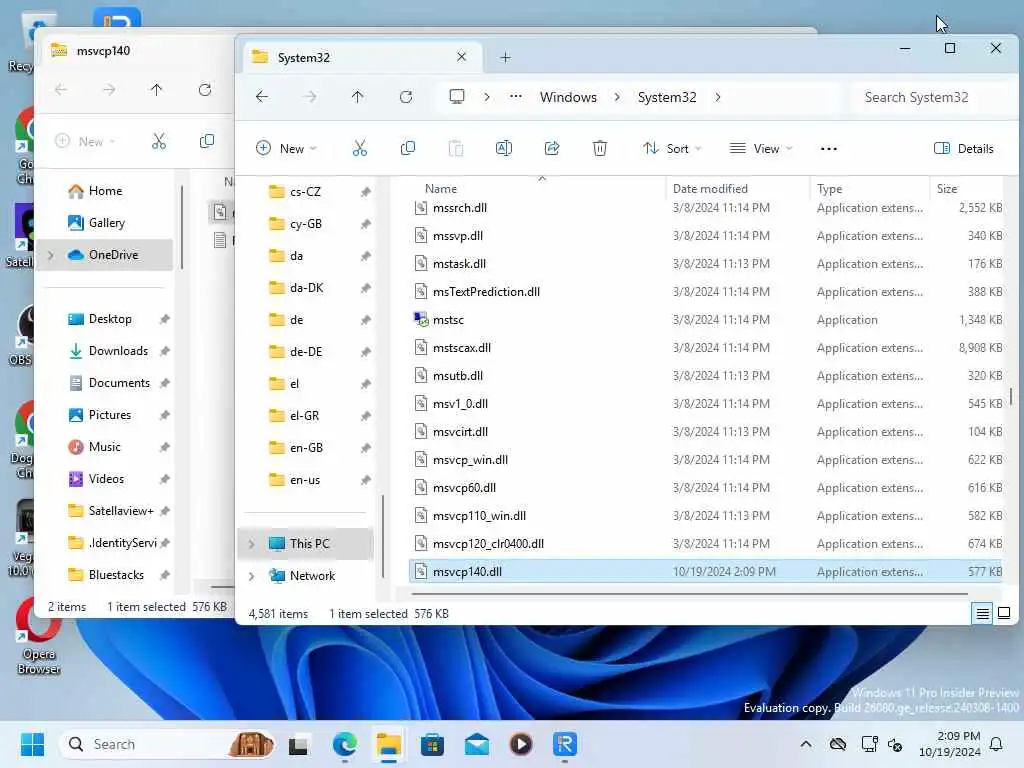Click Windows in the breadcrumb path
1024x768 pixels.
568,97
